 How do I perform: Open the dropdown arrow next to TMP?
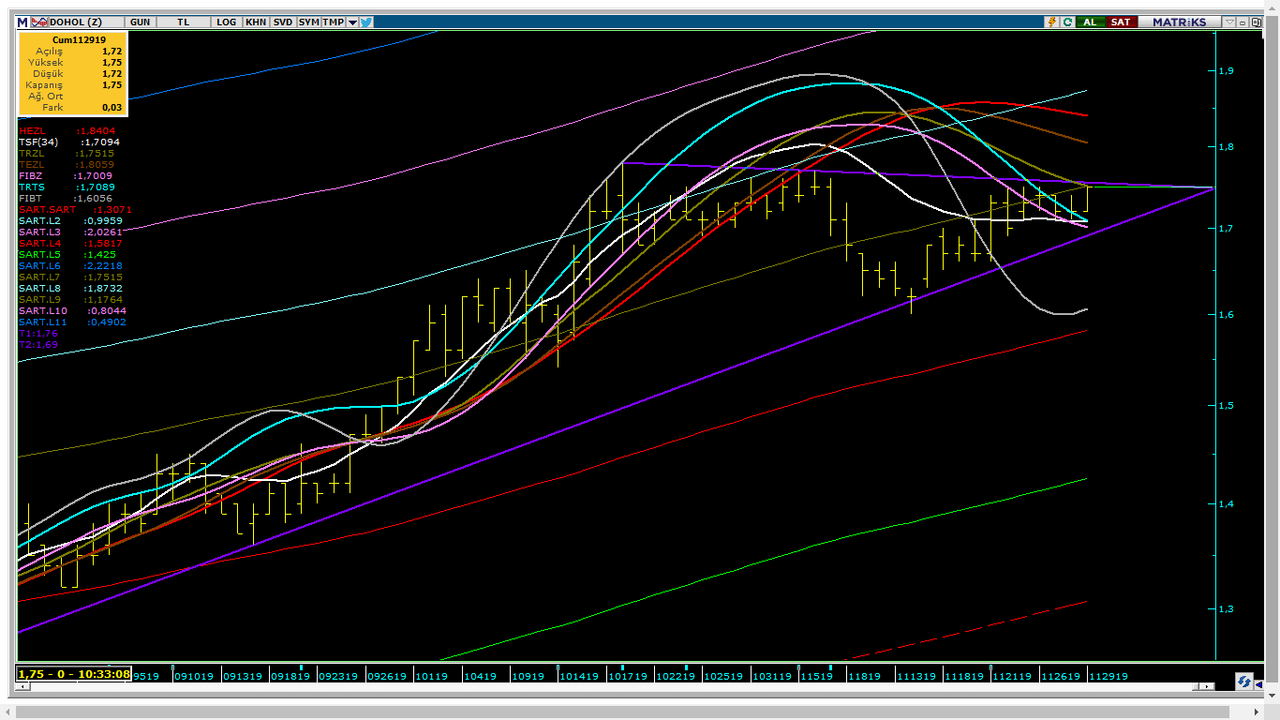click(353, 21)
